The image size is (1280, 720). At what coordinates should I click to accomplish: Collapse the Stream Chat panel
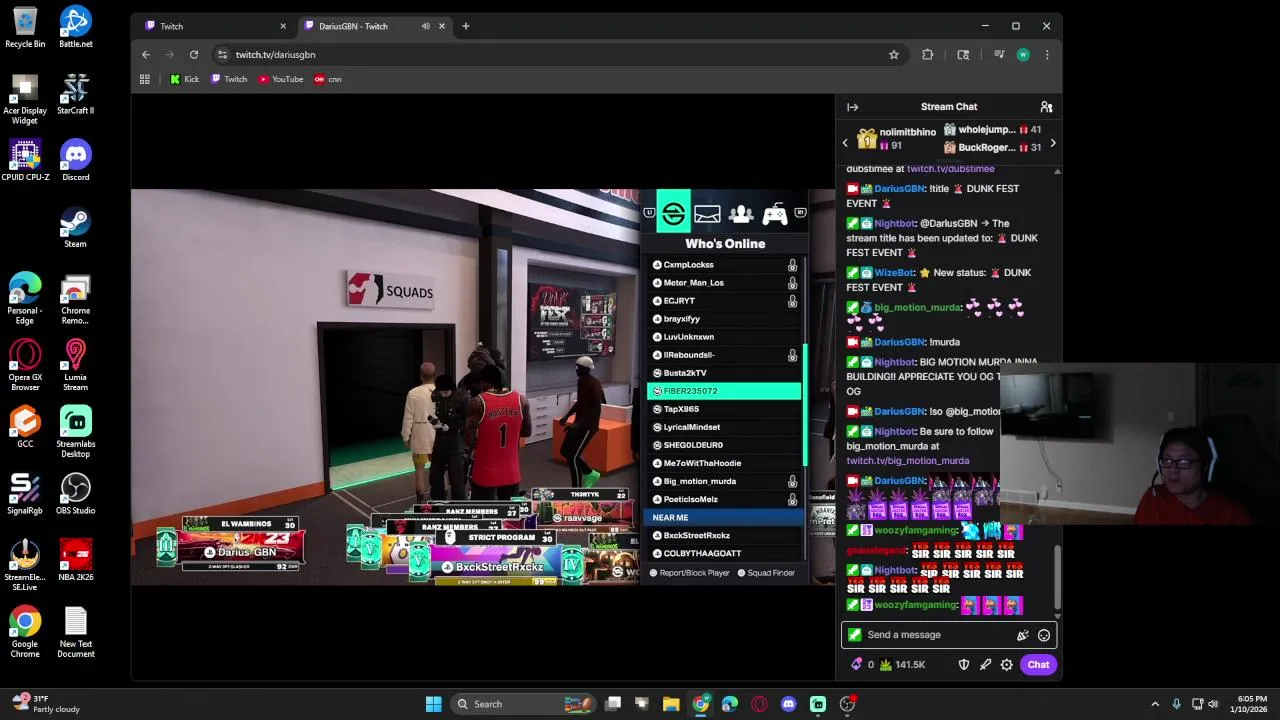tap(852, 107)
